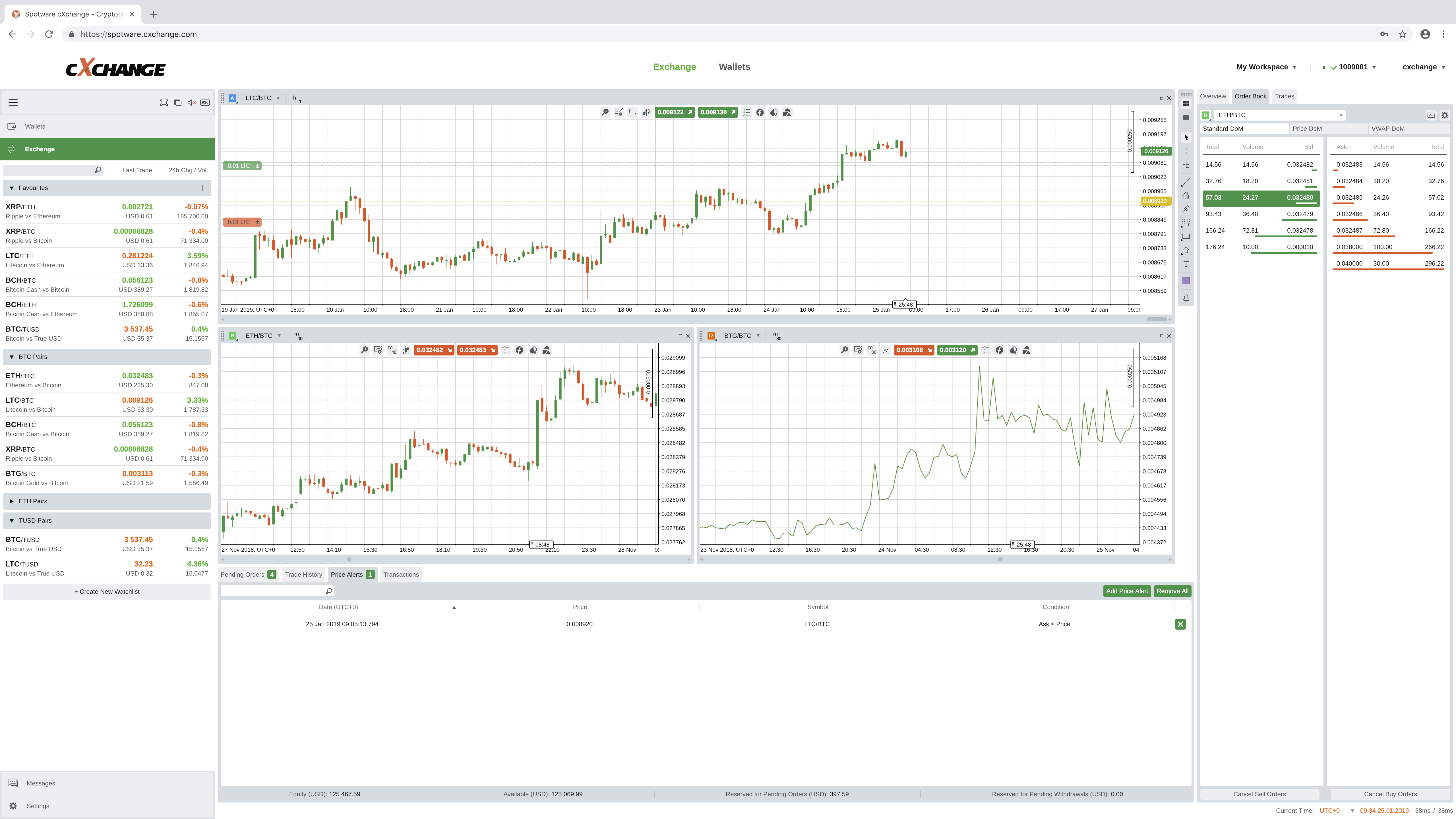
Task: Select the trend line drawing tool
Action: point(1186,182)
